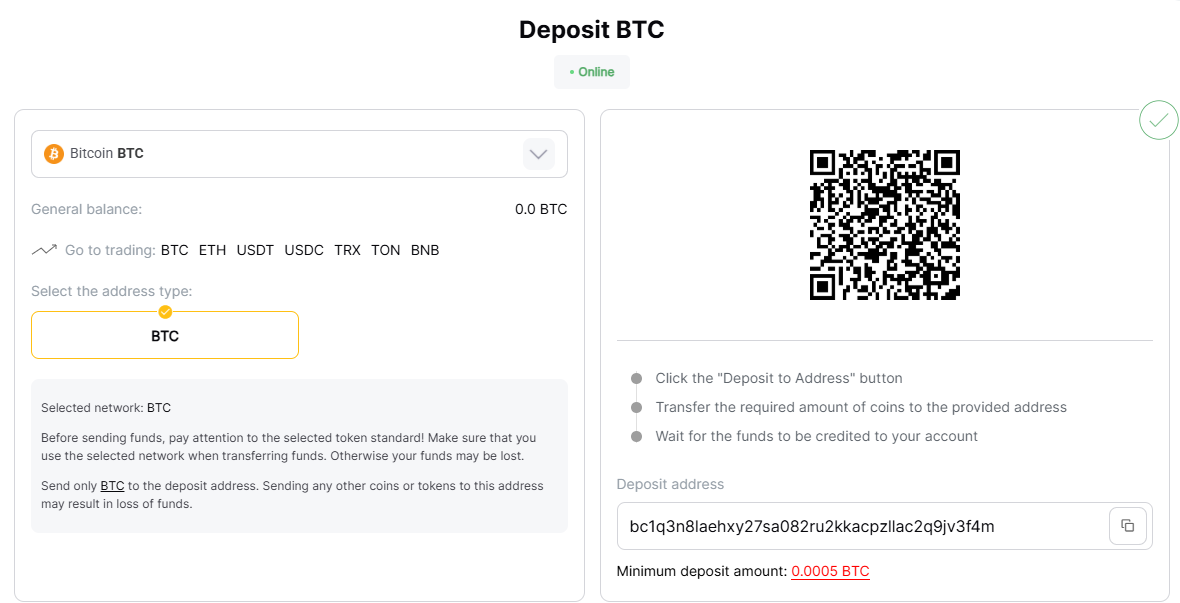Click the QR code image

884,224
